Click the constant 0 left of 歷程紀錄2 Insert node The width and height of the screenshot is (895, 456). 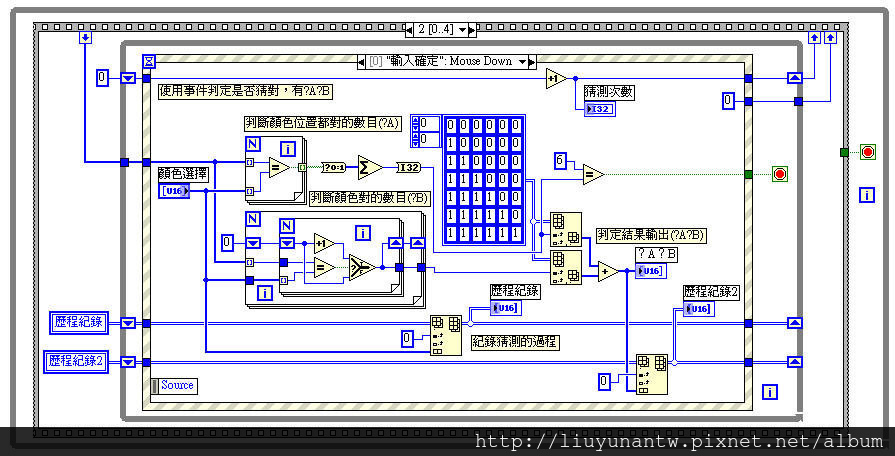click(604, 381)
